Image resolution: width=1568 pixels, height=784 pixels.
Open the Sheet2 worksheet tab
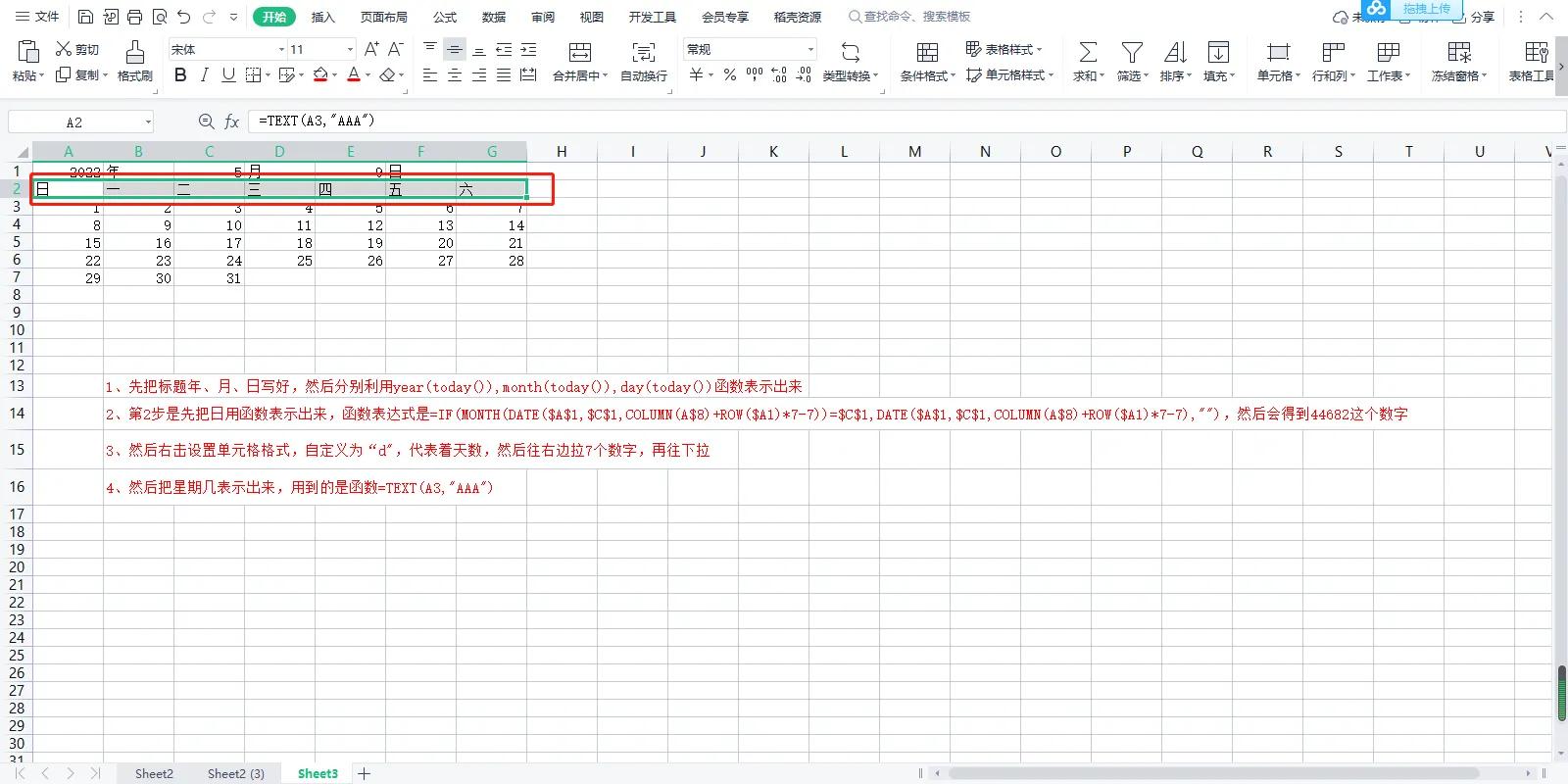point(154,773)
